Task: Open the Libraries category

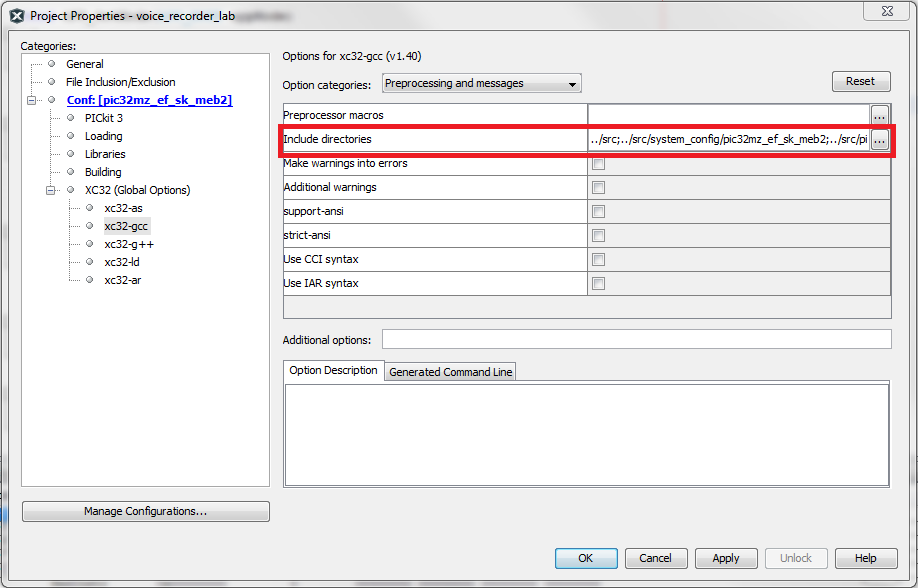Action: [x=105, y=154]
